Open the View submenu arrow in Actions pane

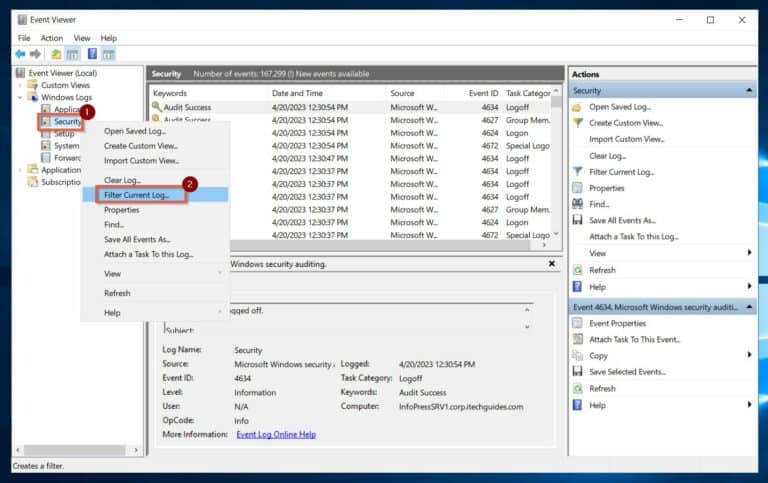[x=749, y=253]
